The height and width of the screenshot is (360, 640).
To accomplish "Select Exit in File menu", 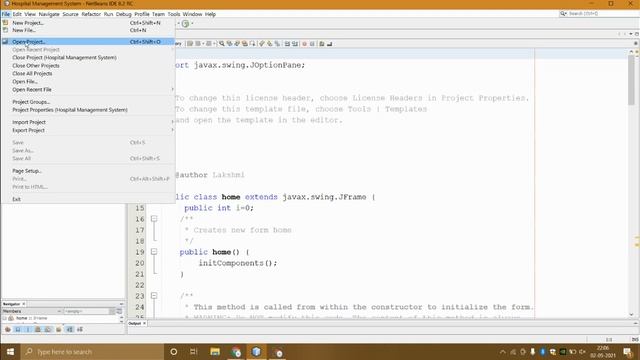I will pos(16,199).
